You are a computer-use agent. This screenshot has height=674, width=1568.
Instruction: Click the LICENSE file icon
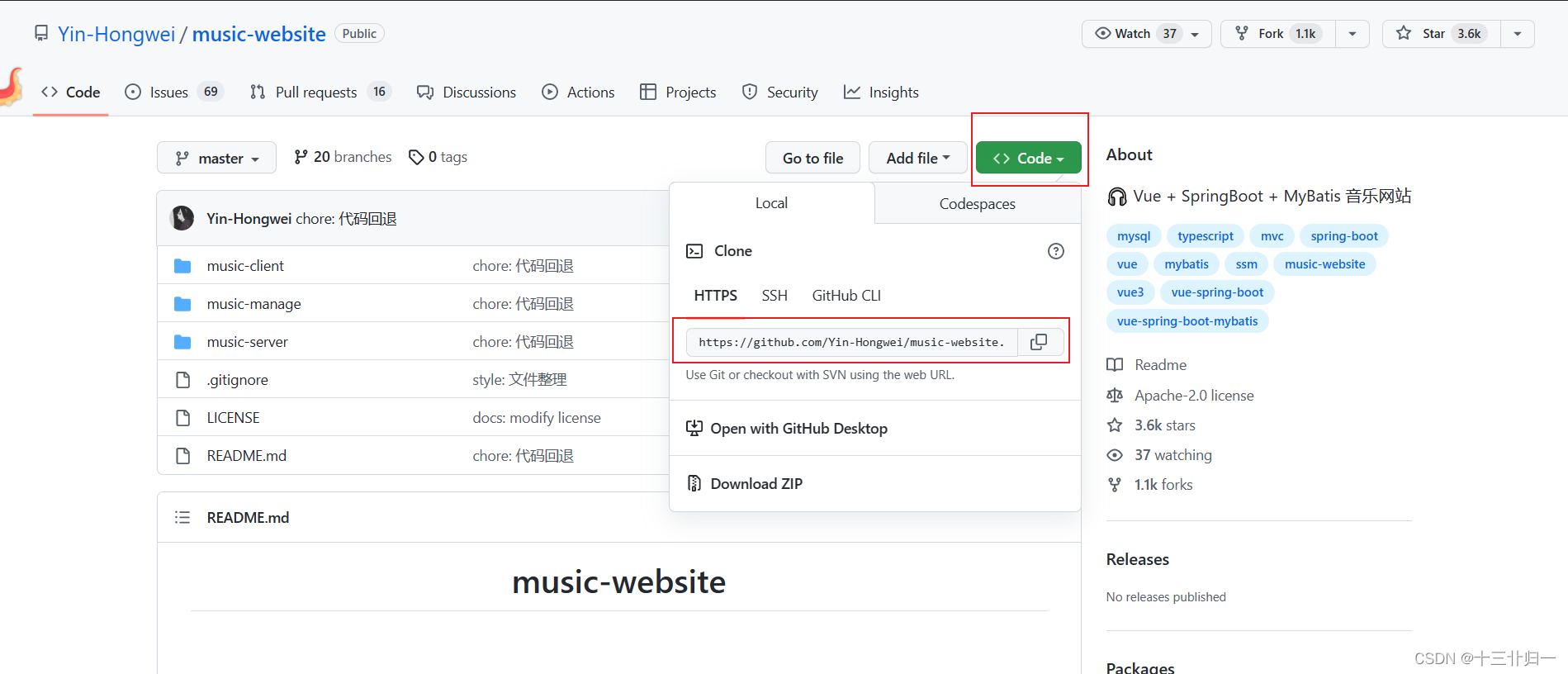183,418
